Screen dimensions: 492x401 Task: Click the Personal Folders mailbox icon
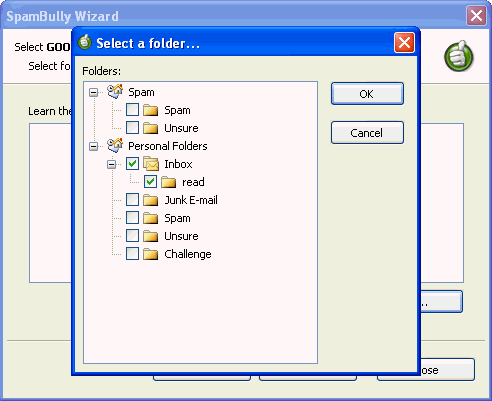pos(115,145)
